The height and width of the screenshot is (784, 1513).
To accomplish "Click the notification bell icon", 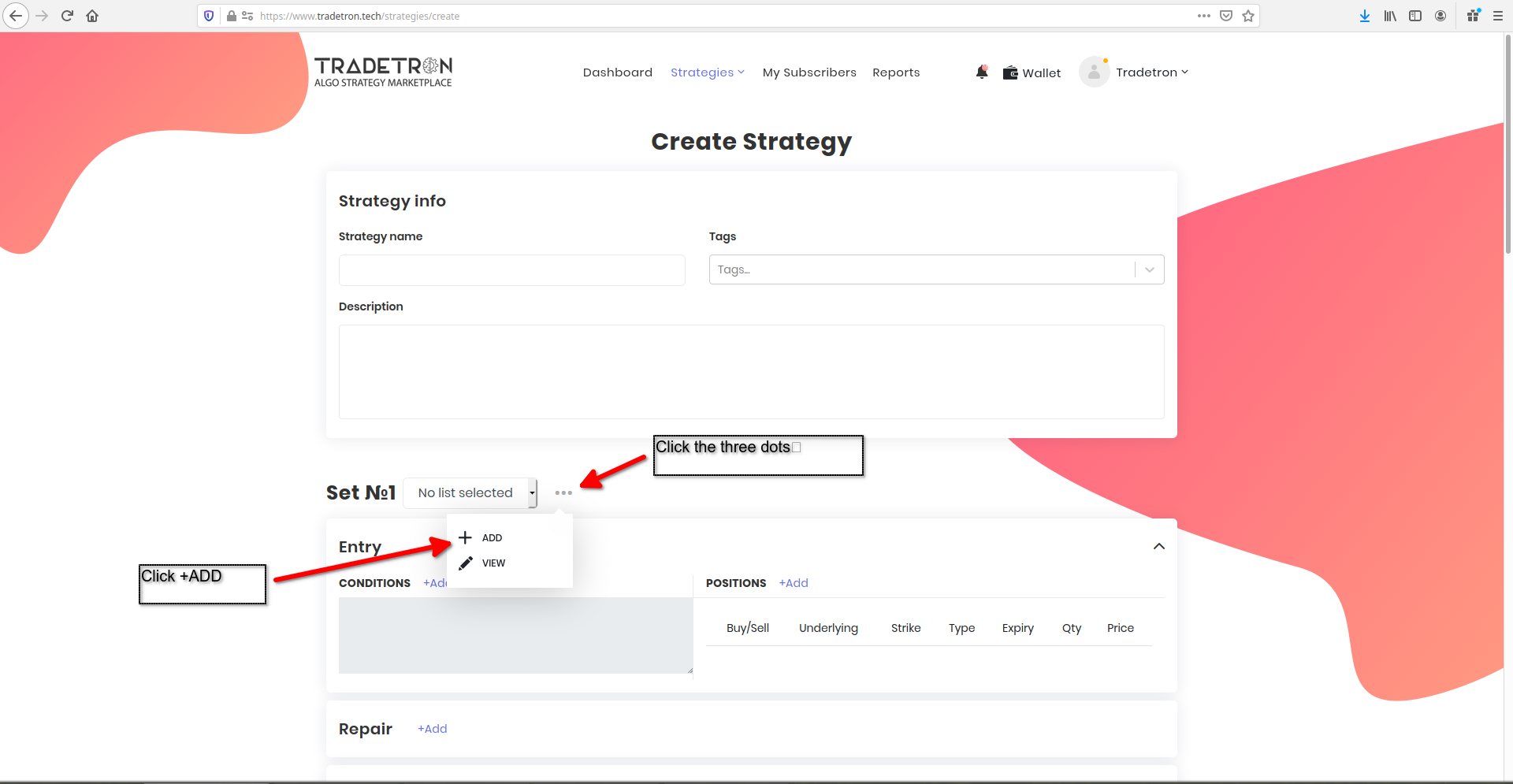I will pos(981,72).
